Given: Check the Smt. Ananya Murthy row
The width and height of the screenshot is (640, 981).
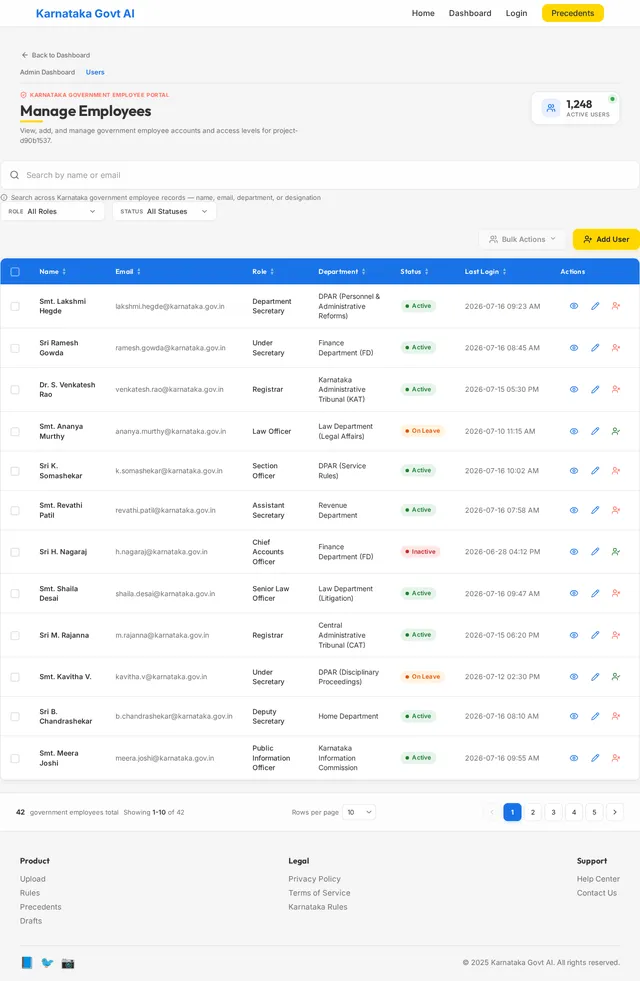Looking at the screenshot, I should [x=15, y=431].
